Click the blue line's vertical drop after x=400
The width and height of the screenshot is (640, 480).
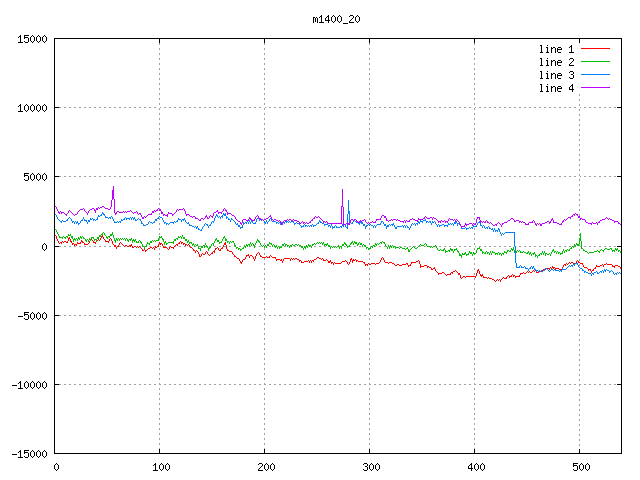pyautogui.click(x=516, y=250)
